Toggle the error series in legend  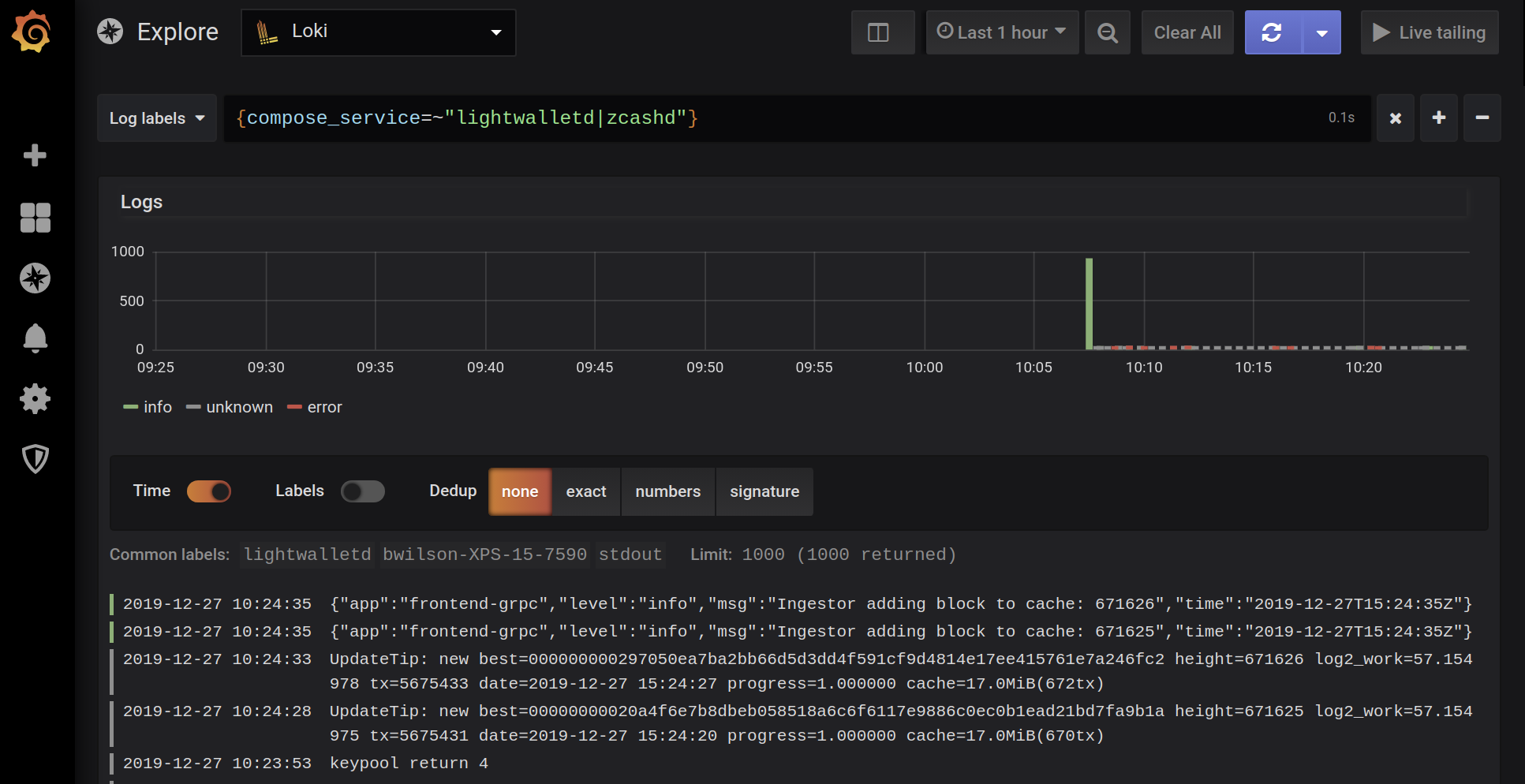(x=315, y=407)
